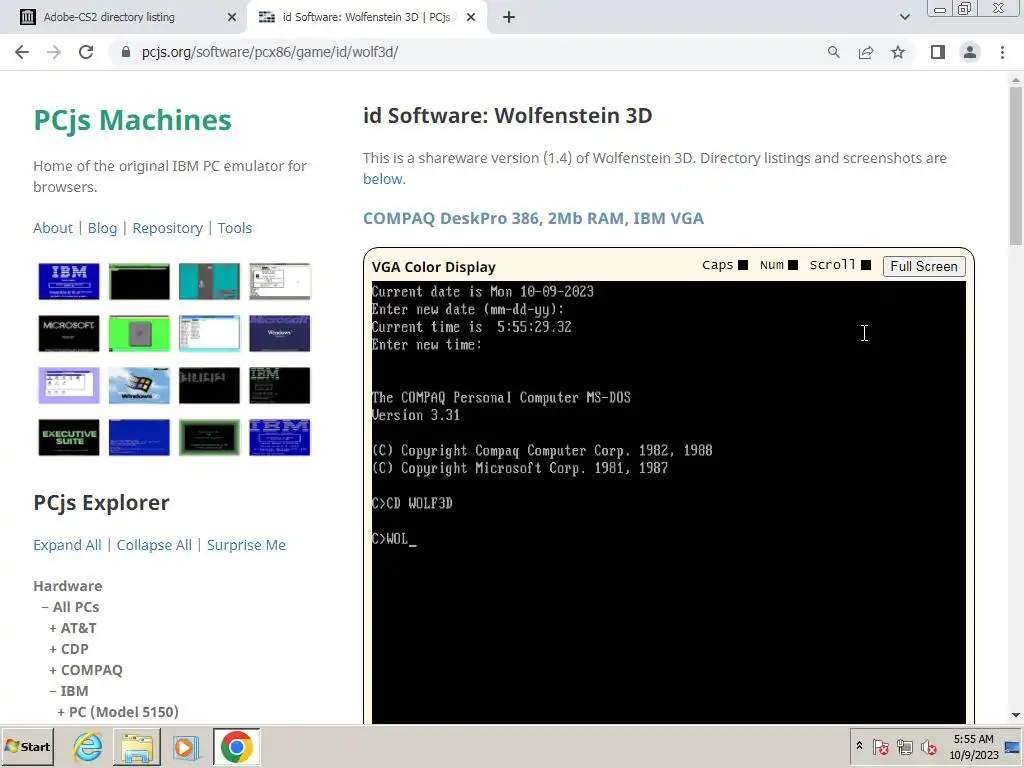Click Expand All in PCjs Explorer
Viewport: 1024px width, 768px height.
[x=67, y=545]
